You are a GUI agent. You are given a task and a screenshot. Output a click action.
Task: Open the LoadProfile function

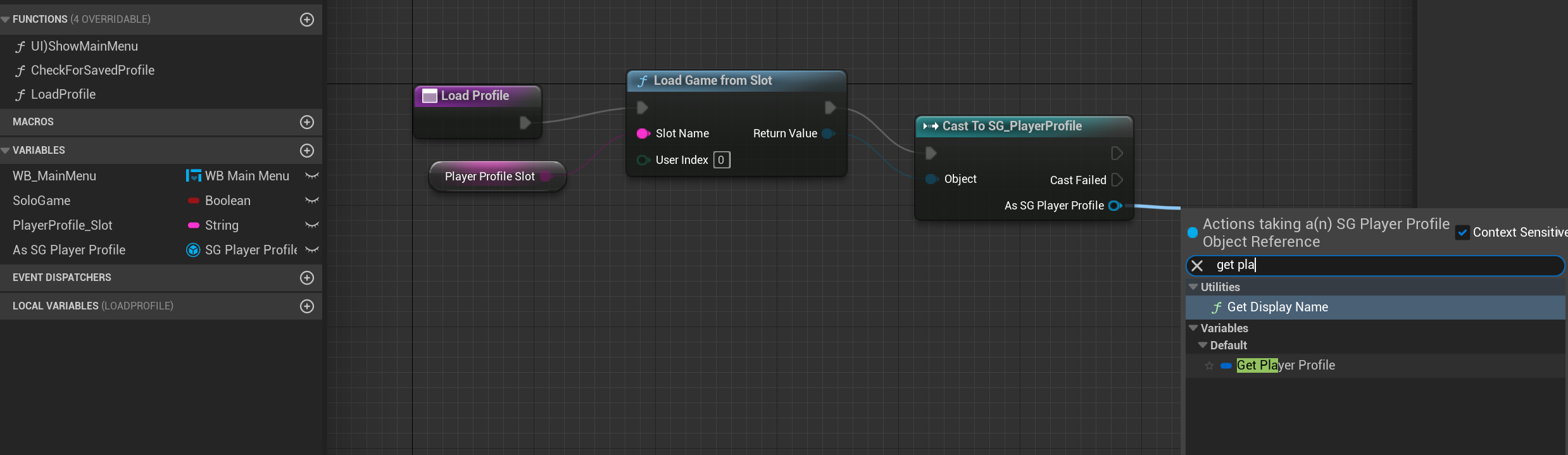(x=63, y=94)
